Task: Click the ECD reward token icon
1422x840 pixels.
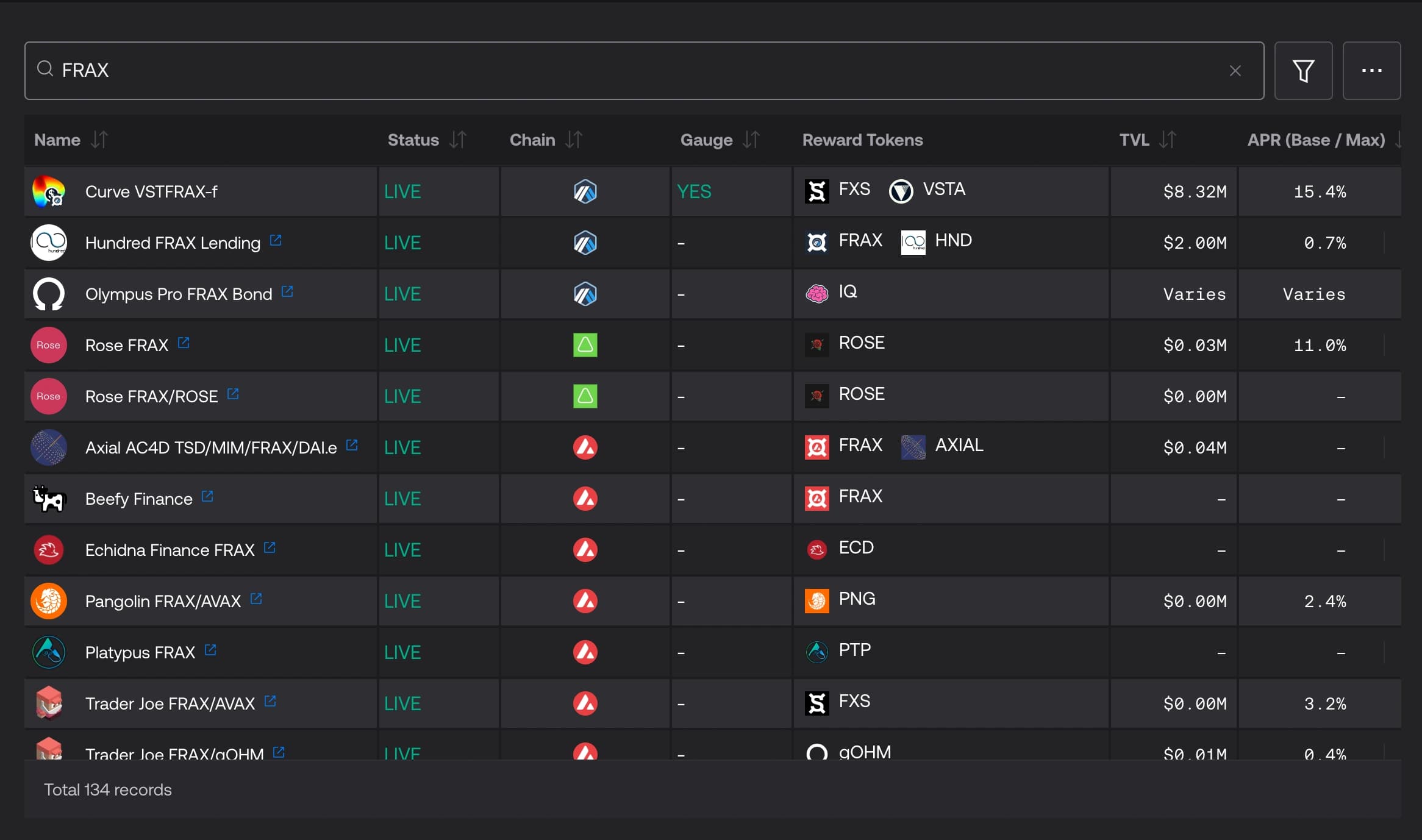Action: pos(817,550)
